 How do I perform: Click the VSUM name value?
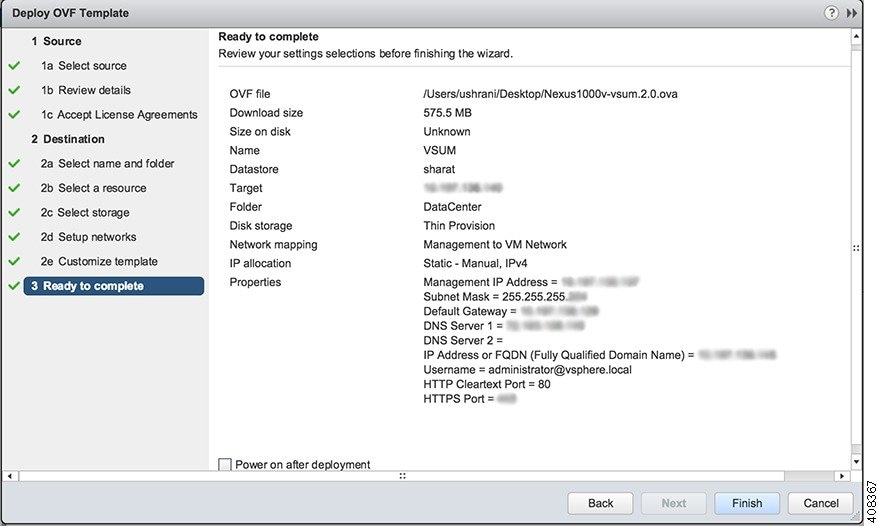coord(440,150)
